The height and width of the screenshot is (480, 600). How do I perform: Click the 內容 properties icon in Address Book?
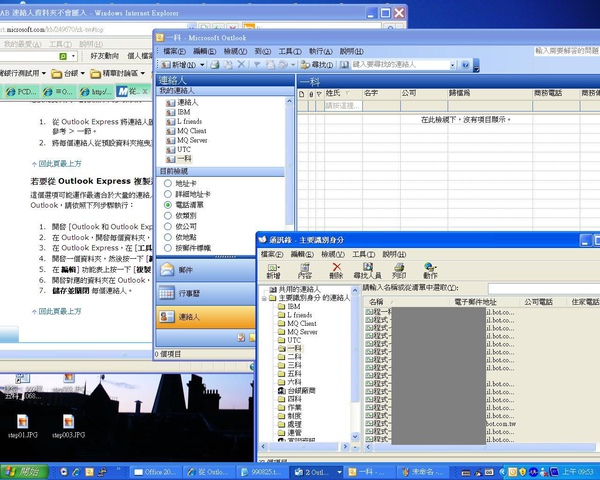(305, 271)
